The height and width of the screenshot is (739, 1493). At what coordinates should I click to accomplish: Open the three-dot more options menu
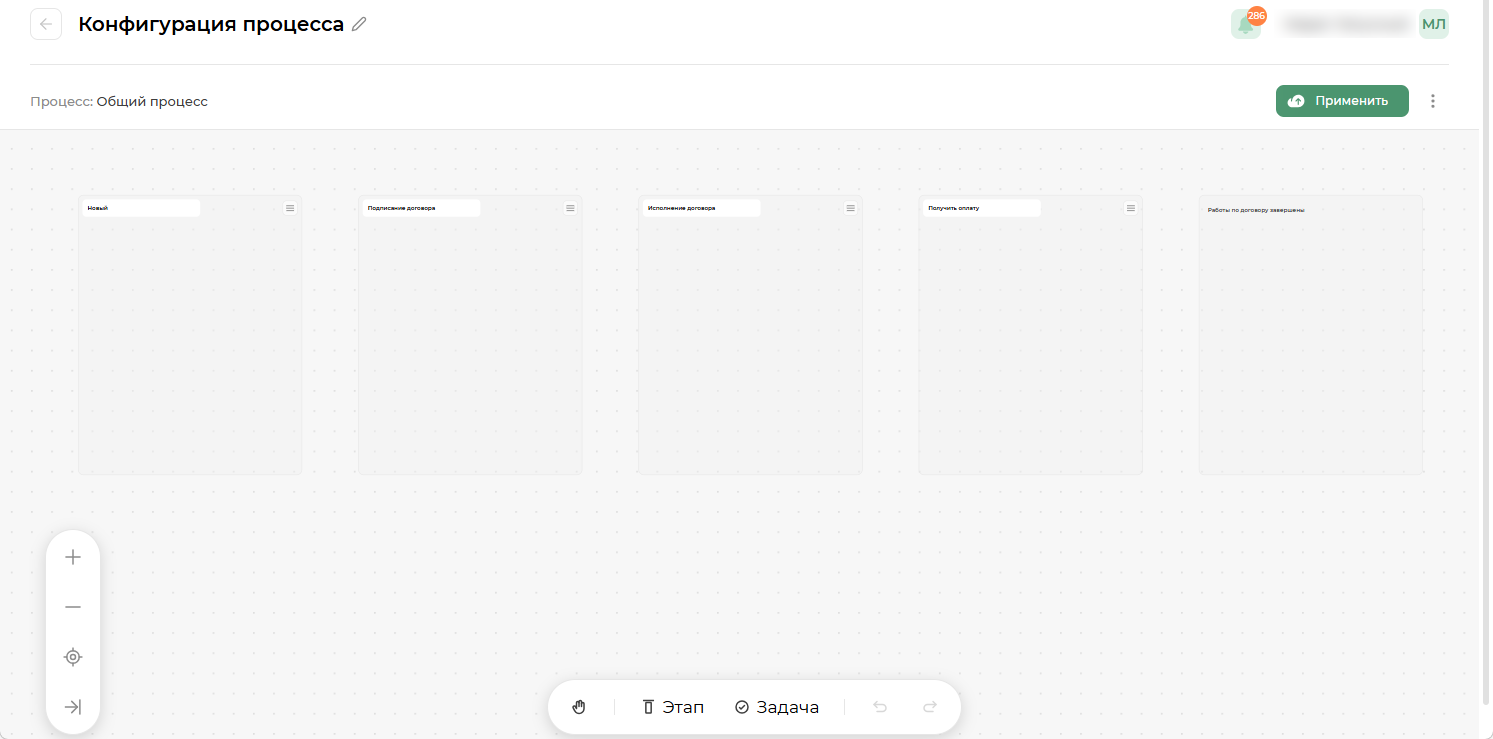coord(1433,101)
